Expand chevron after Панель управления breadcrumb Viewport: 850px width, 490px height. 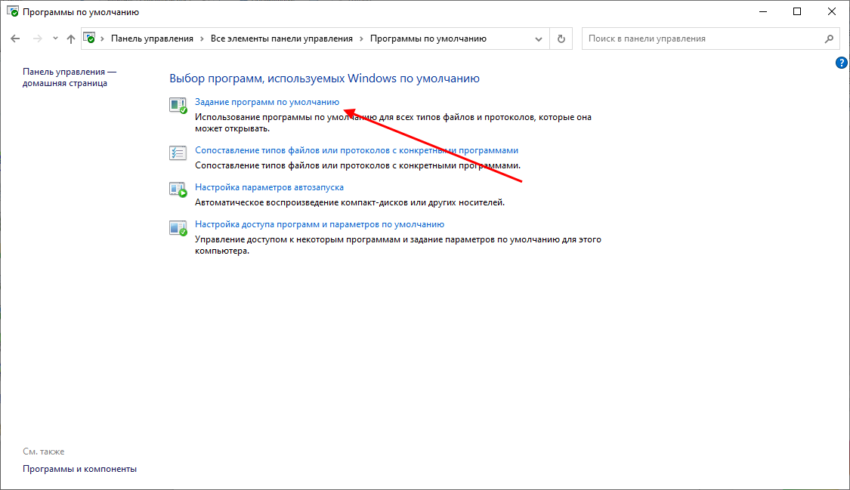point(202,39)
